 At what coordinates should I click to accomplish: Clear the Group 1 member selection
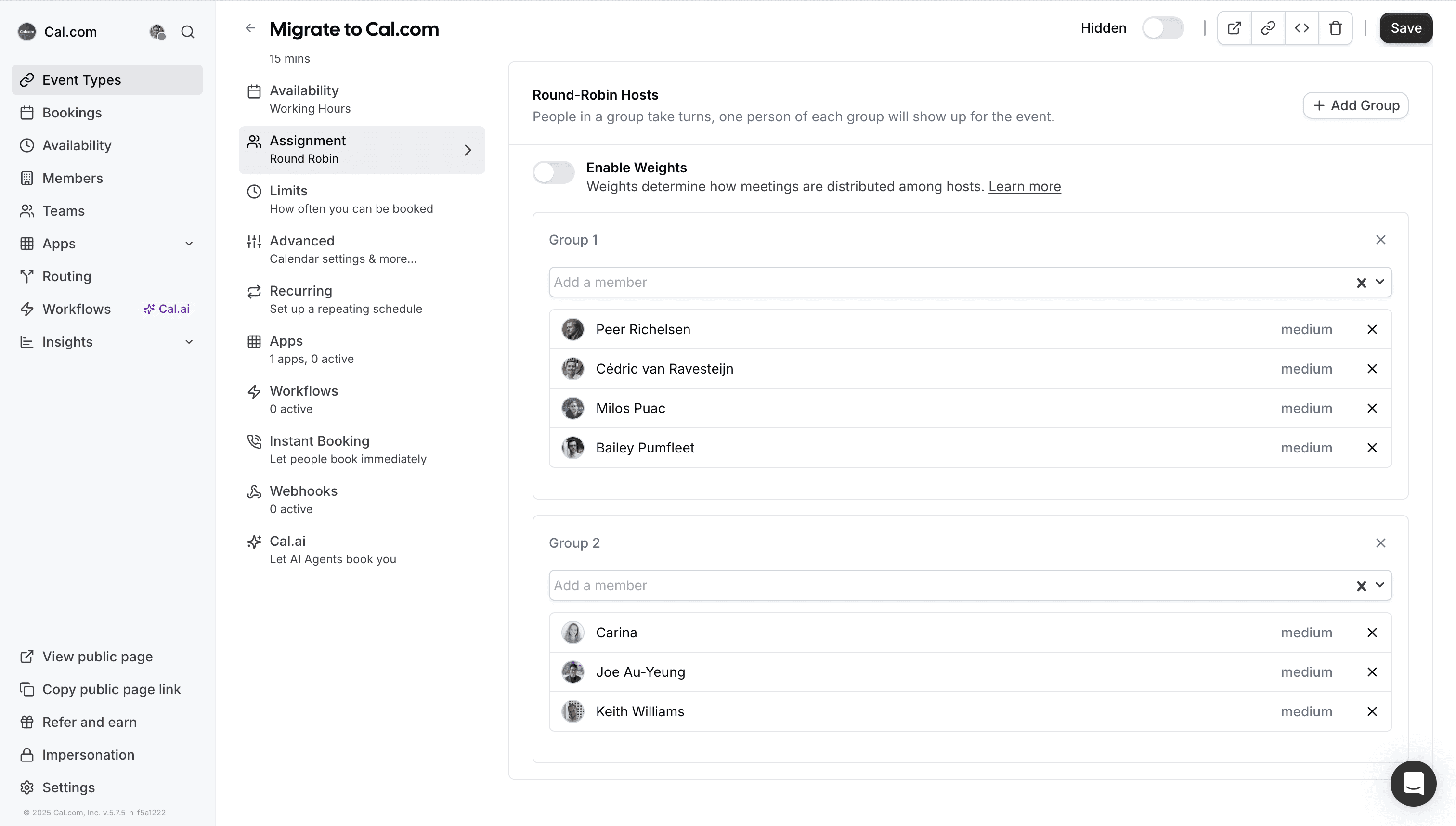1361,283
